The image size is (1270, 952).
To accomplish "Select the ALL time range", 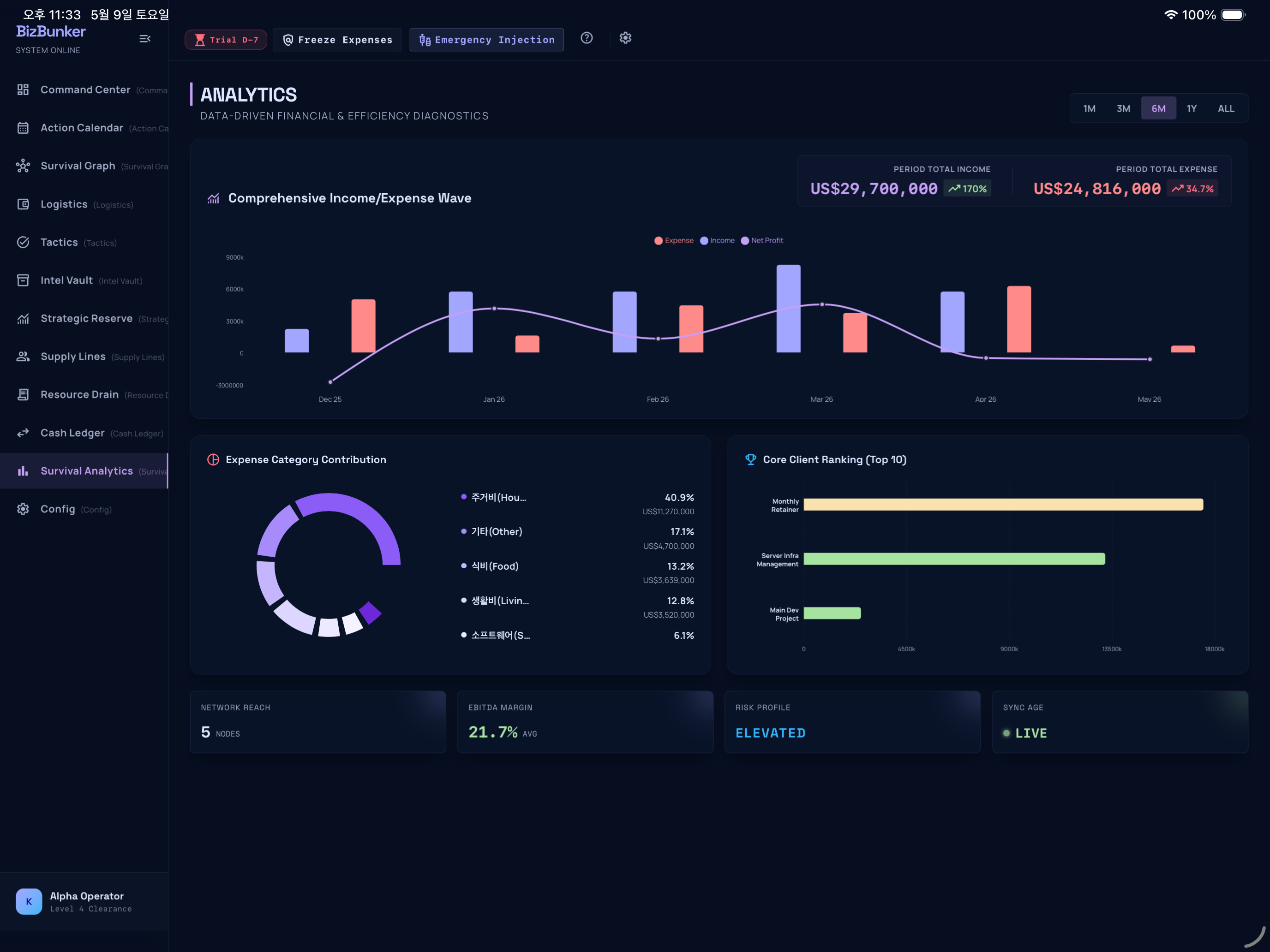I will (1226, 108).
